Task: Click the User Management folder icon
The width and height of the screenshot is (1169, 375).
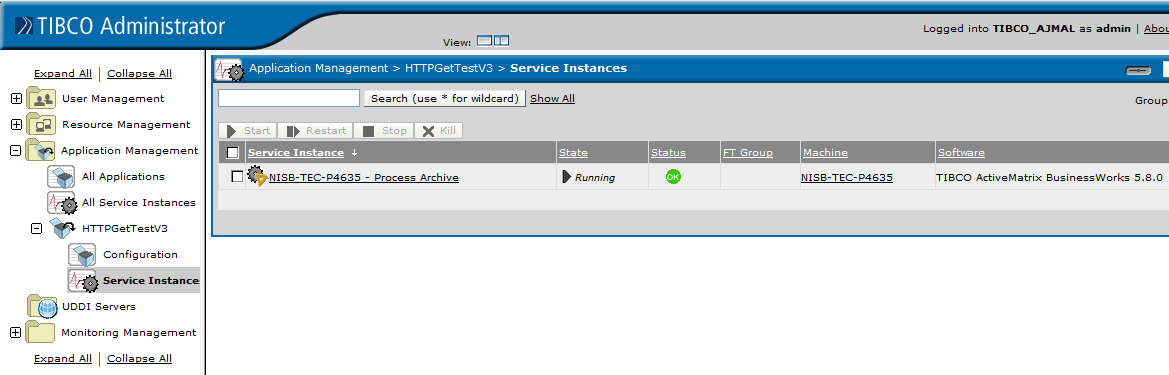Action: point(41,98)
